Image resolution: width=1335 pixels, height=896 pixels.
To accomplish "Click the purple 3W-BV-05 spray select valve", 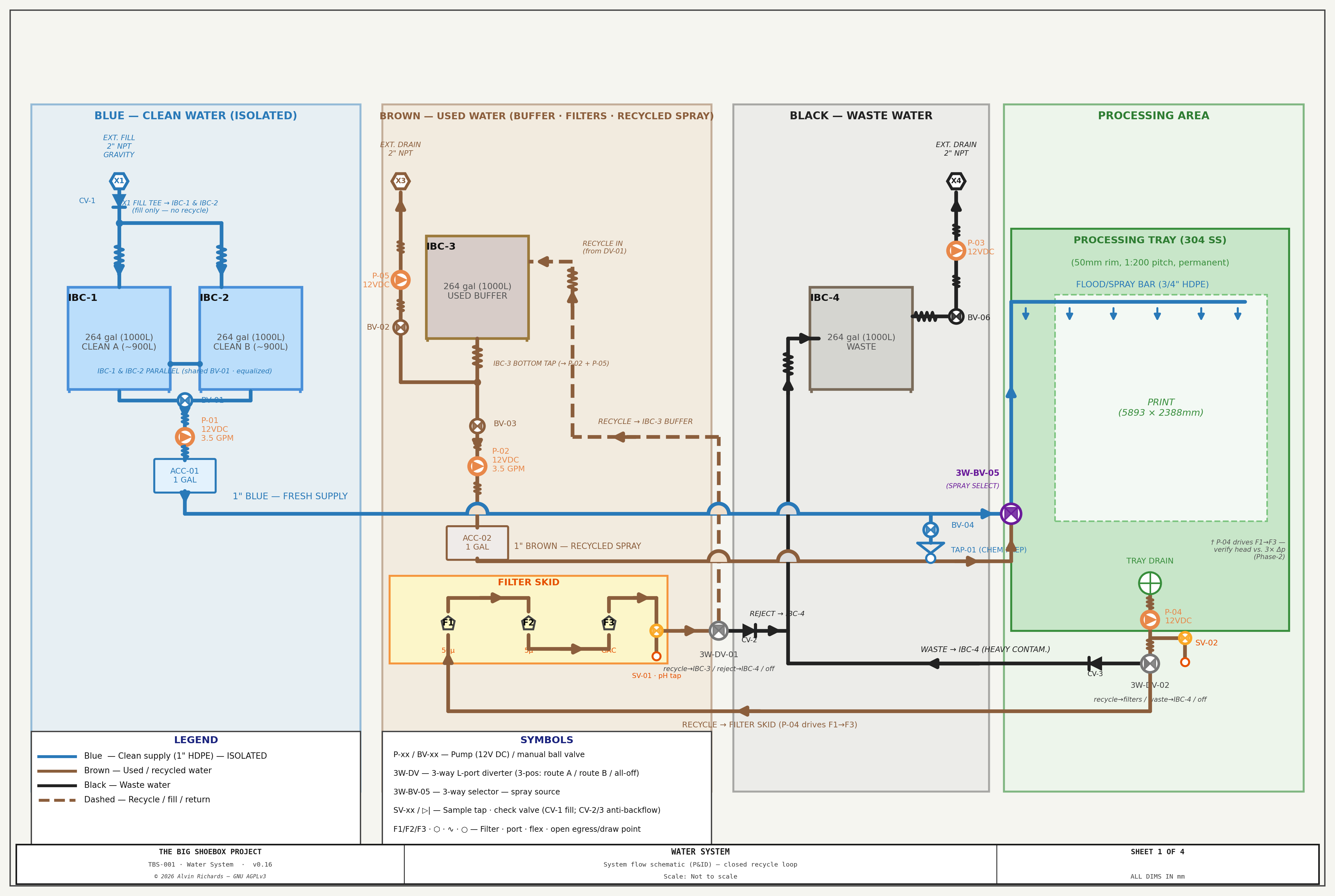I will 1011,514.
